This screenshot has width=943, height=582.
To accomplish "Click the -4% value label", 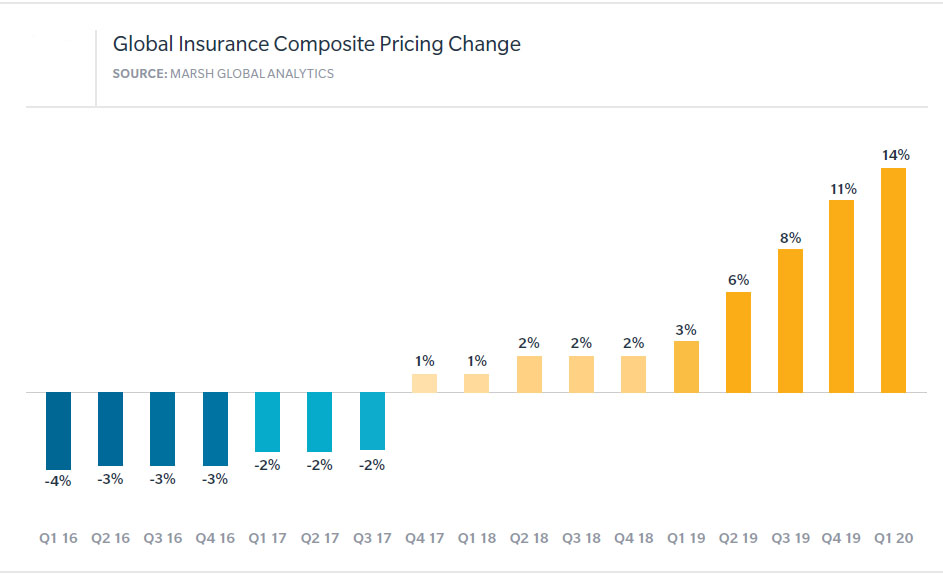I will (x=58, y=481).
